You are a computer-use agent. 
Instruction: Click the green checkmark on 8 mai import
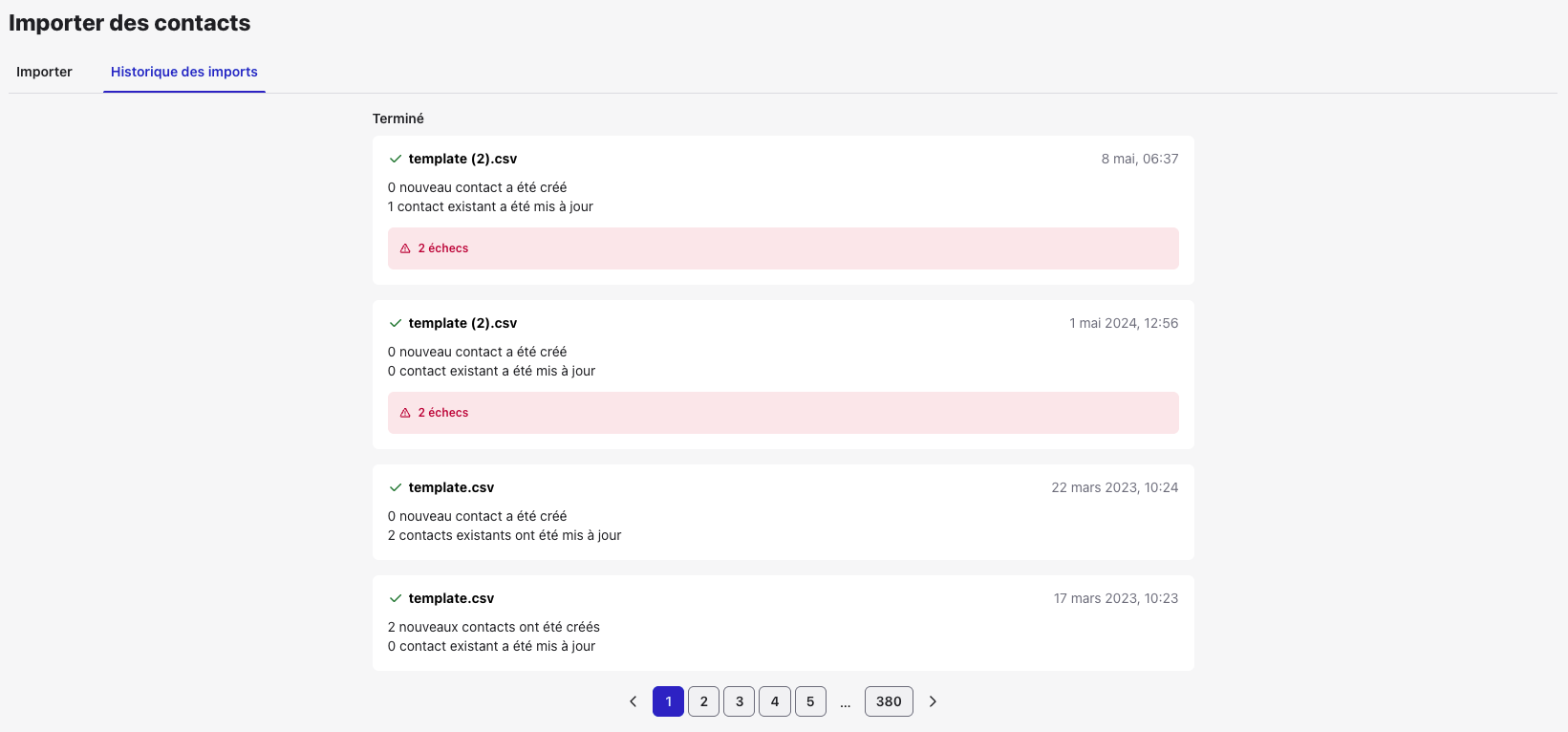(x=395, y=159)
